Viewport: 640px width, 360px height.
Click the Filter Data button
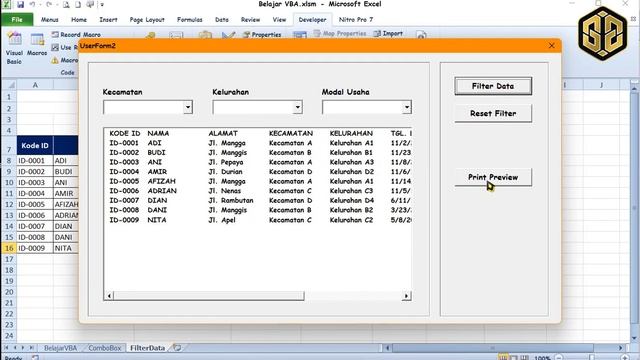tap(493, 86)
